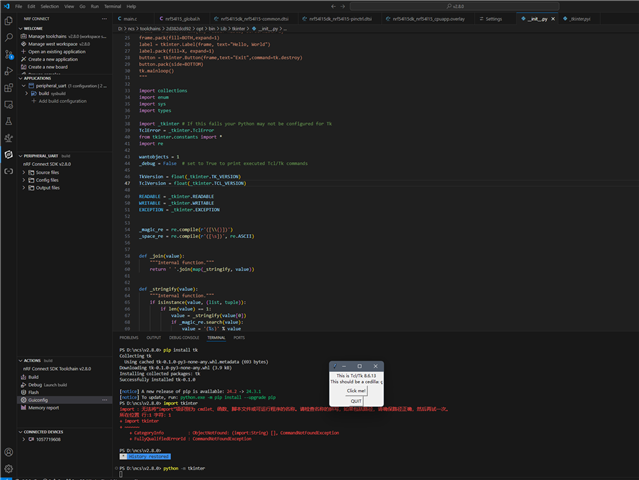
Task: Collapse the peripheral_uart application node
Action: 24,86
